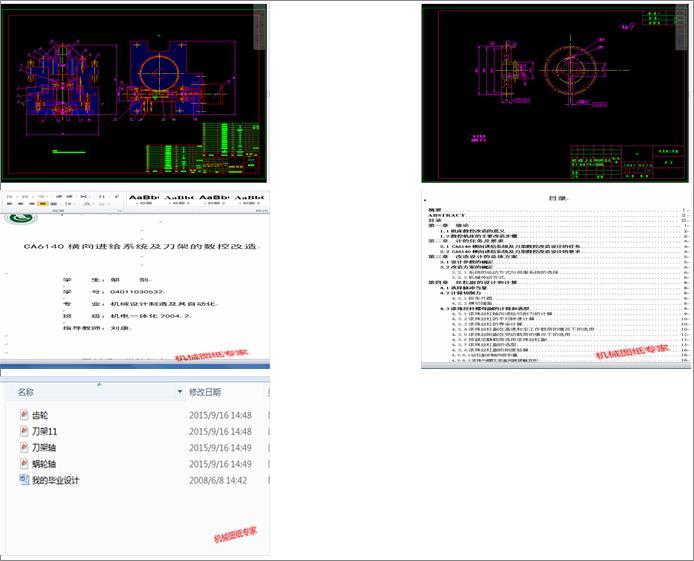Image resolution: width=694 pixels, height=561 pixels.
Task: Toggle the highlighted Justify alignment button
Action: pos(42,204)
